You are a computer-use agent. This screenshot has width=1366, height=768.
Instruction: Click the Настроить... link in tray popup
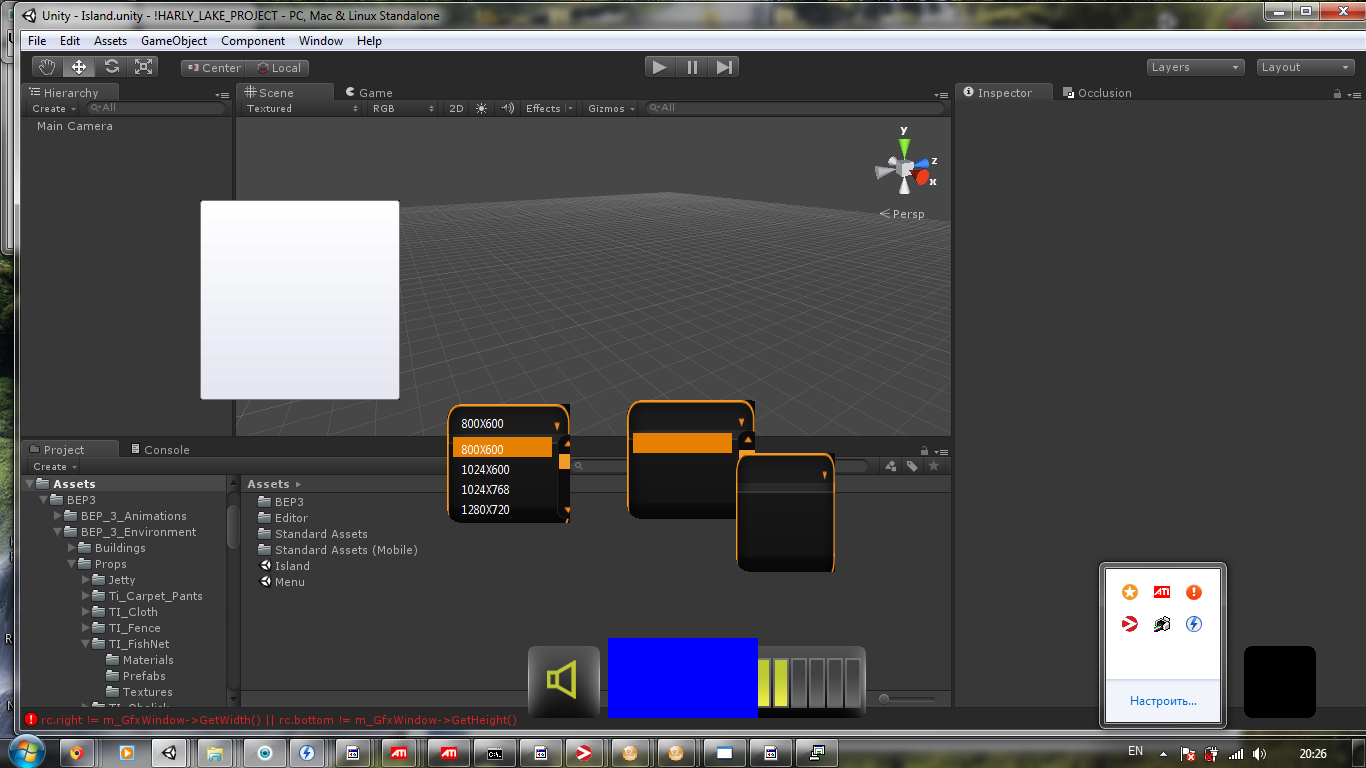coord(1163,701)
